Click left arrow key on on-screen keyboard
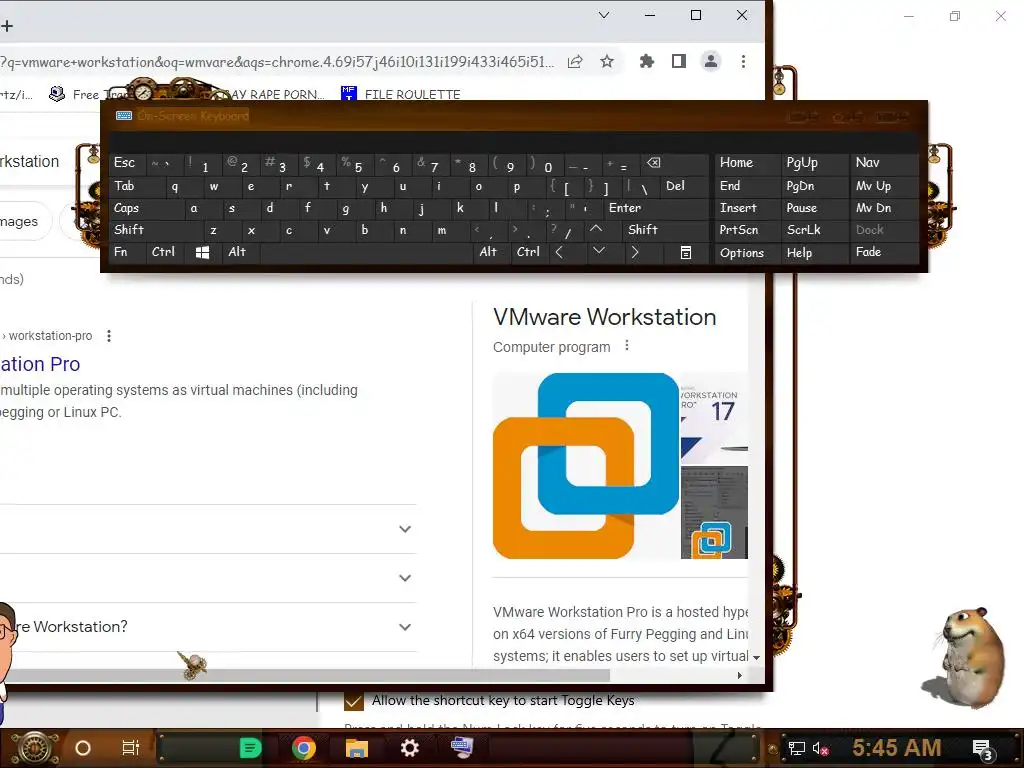Image resolution: width=1024 pixels, height=768 pixels. pos(560,252)
